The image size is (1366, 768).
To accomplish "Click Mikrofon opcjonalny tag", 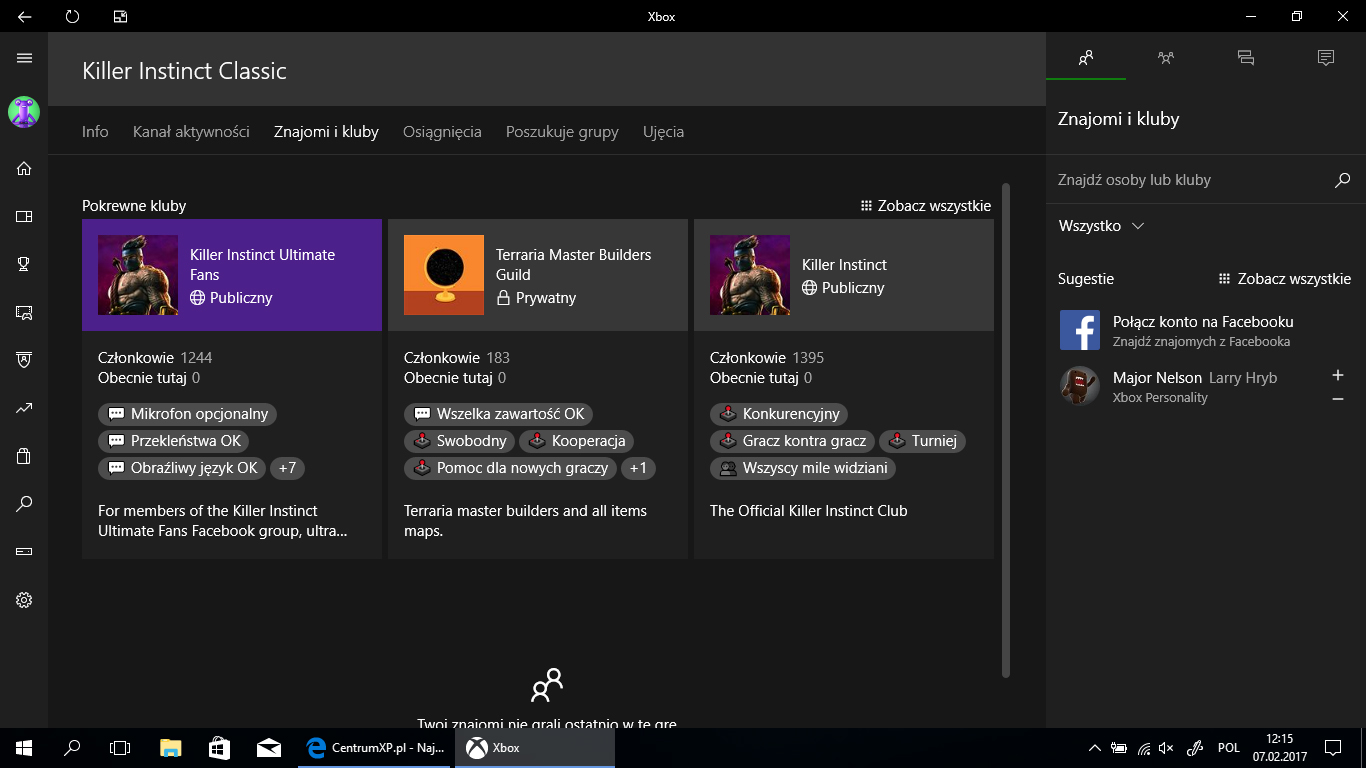I will click(188, 414).
